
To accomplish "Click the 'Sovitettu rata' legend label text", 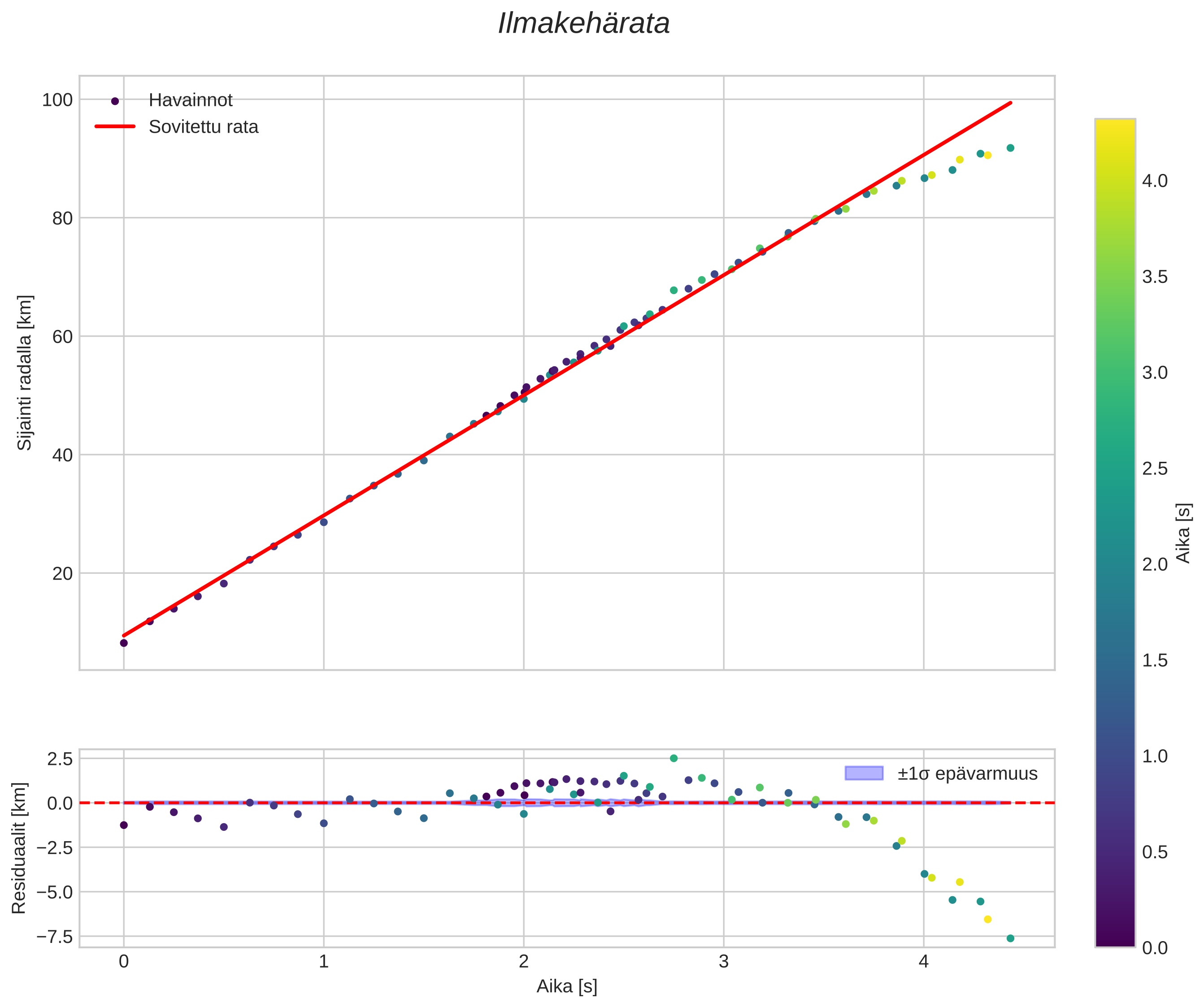I will point(204,127).
